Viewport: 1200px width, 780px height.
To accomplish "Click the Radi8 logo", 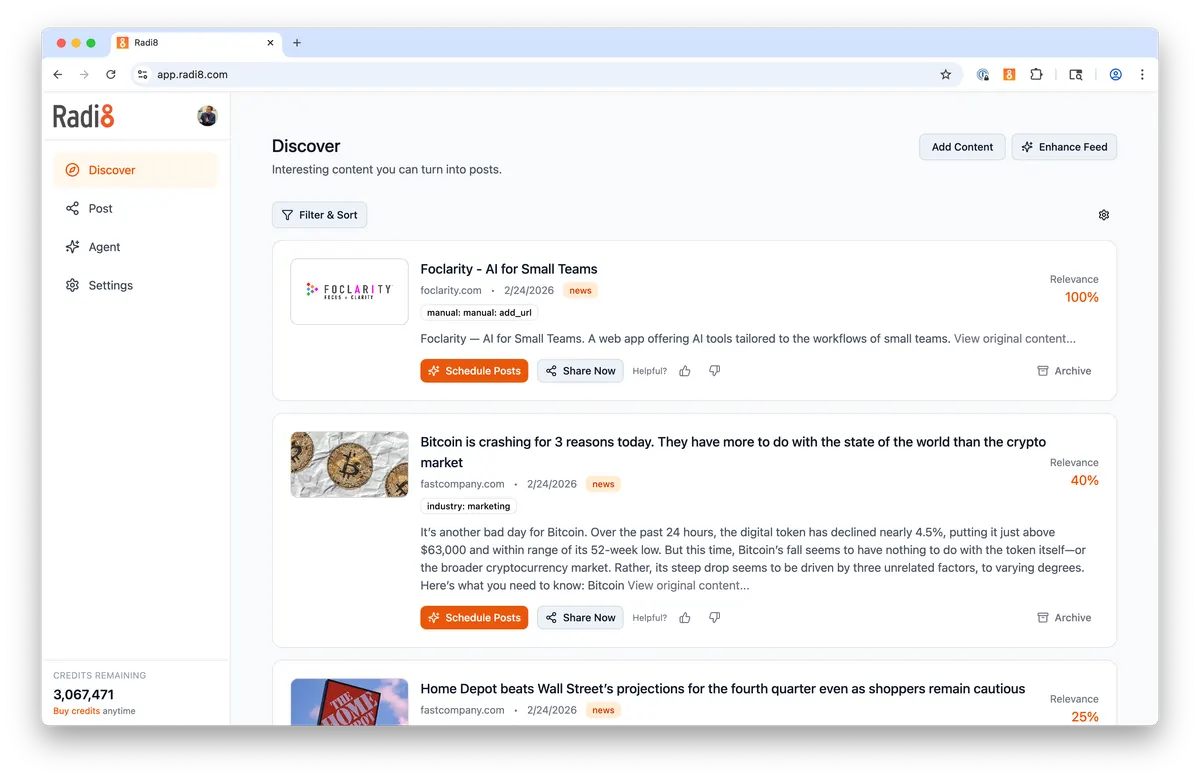I will tap(84, 116).
